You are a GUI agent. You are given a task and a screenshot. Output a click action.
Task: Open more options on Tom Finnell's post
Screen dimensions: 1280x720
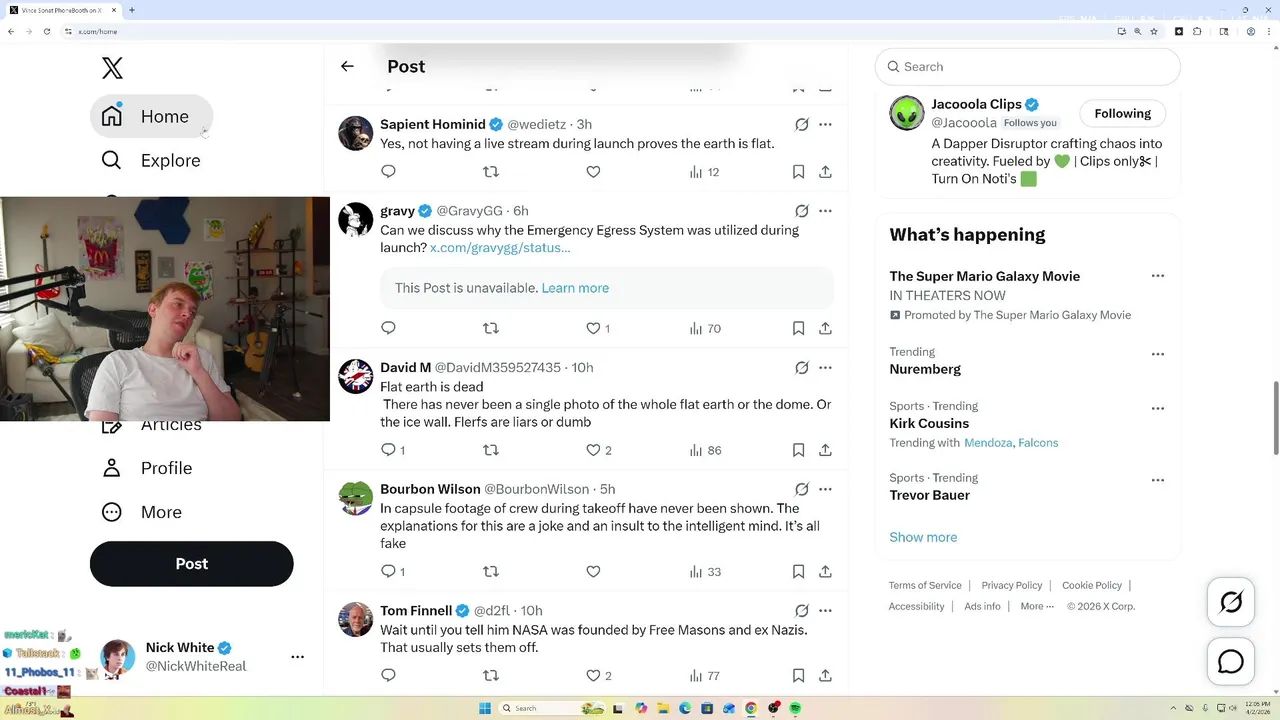(x=825, y=611)
